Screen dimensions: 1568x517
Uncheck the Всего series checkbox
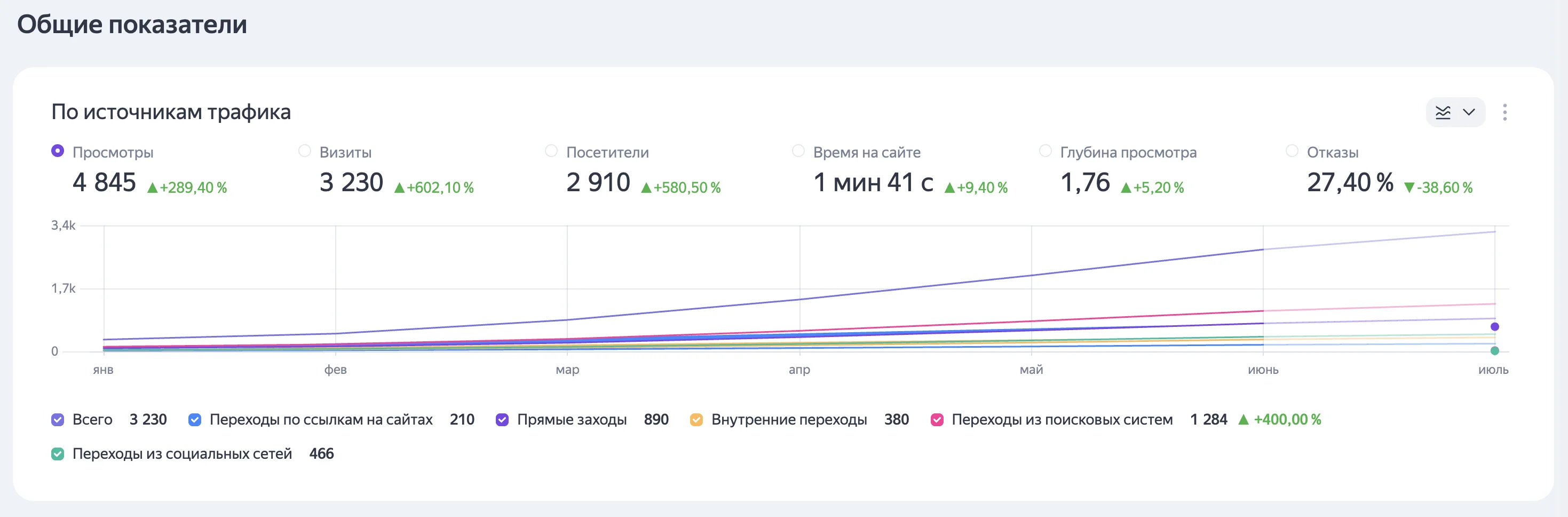[x=58, y=420]
